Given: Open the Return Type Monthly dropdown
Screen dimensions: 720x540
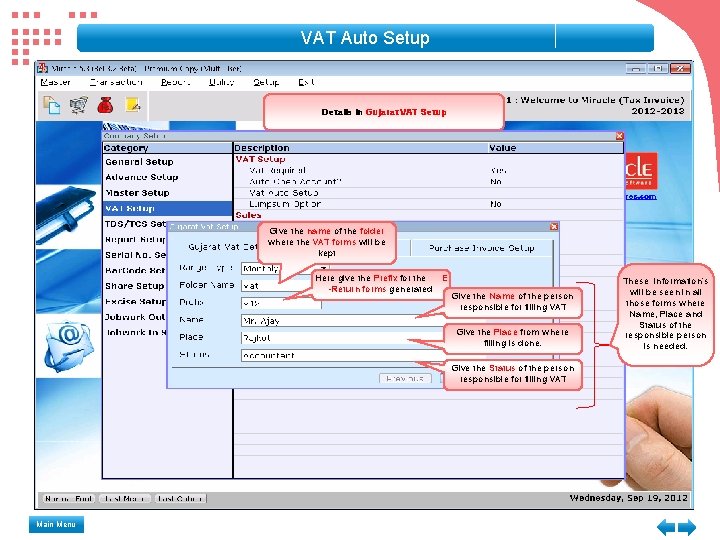Looking at the screenshot, I should pyautogui.click(x=285, y=268).
